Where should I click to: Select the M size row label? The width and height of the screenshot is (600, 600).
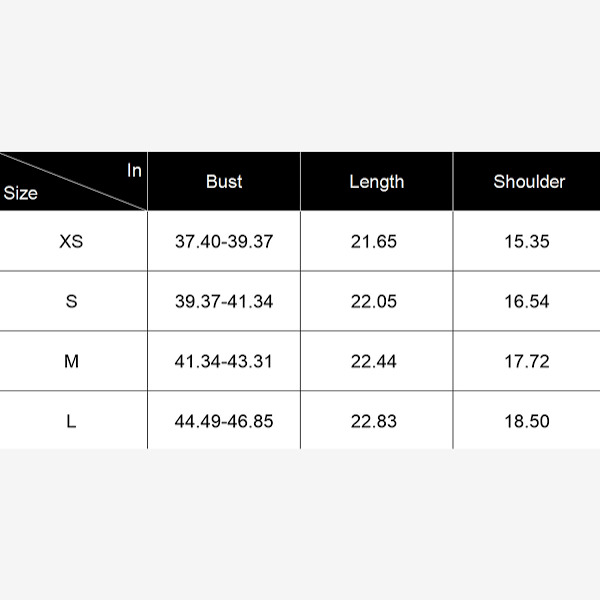pos(71,361)
